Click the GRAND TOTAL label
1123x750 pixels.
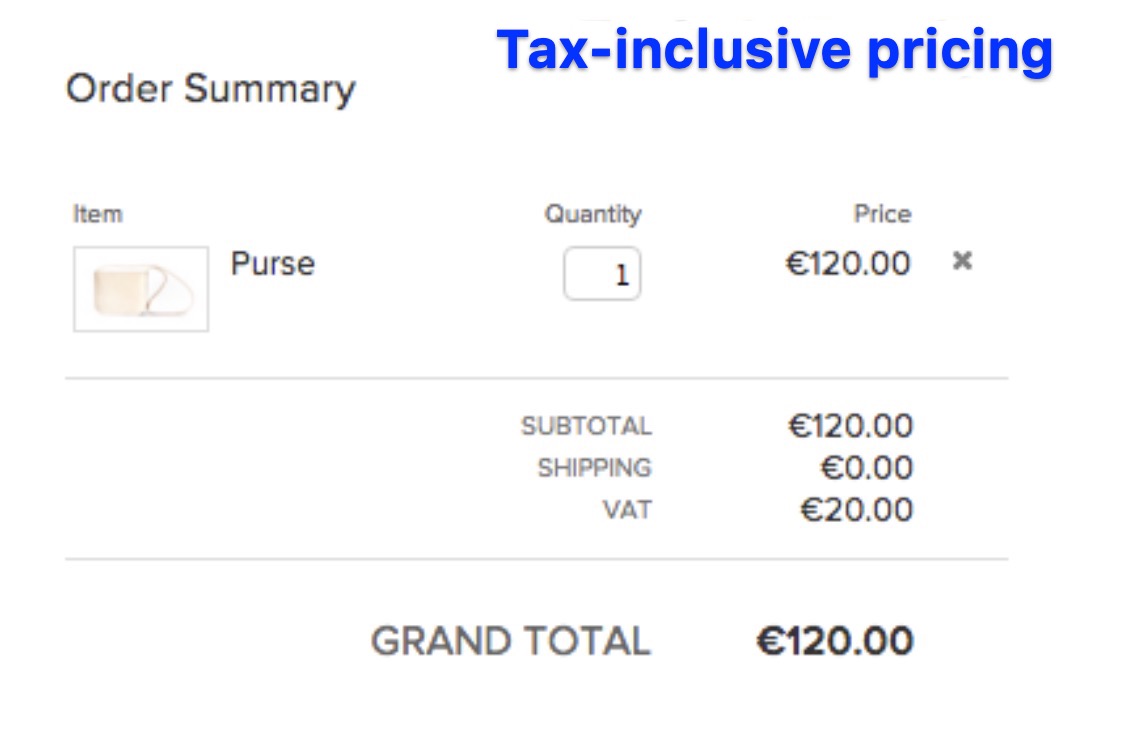coord(510,641)
